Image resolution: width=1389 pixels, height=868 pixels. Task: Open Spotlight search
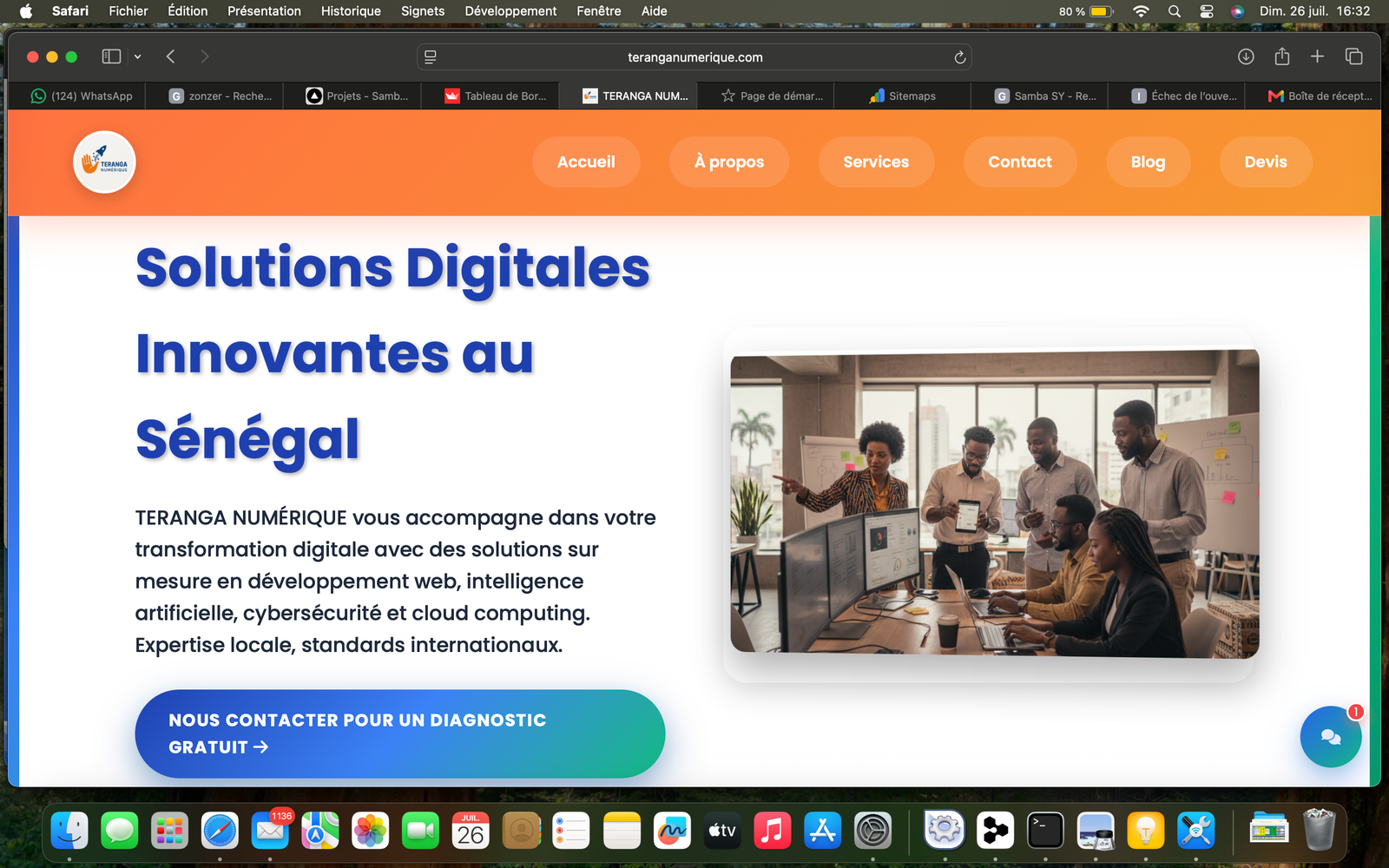point(1174,11)
